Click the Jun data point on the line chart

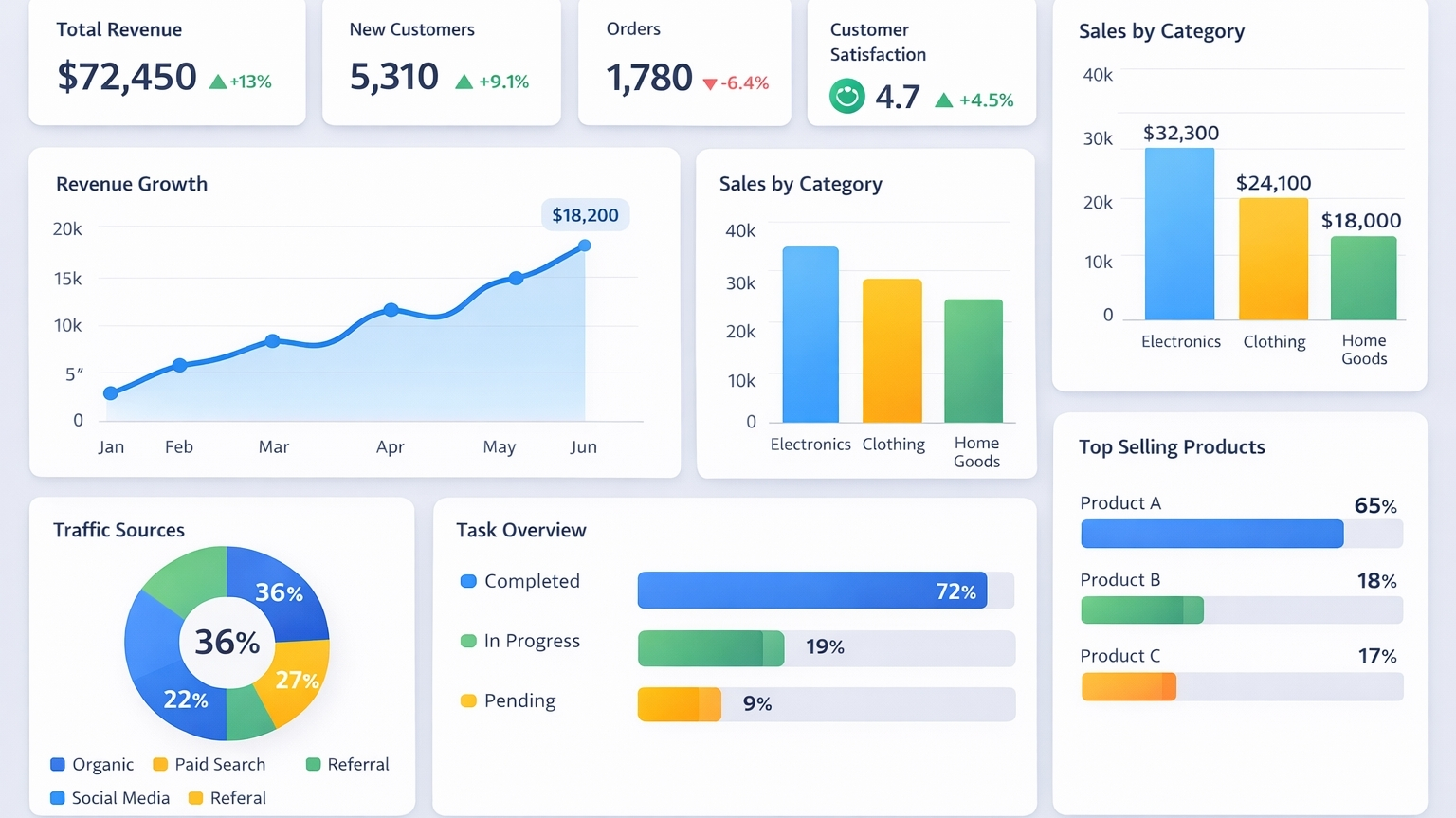tap(585, 245)
